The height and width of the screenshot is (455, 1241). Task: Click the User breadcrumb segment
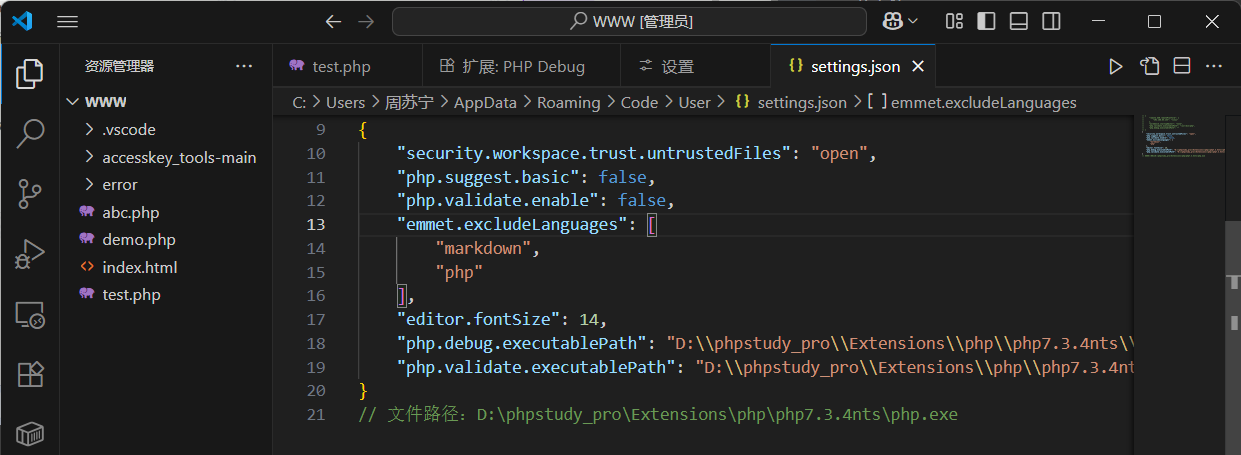[x=694, y=102]
